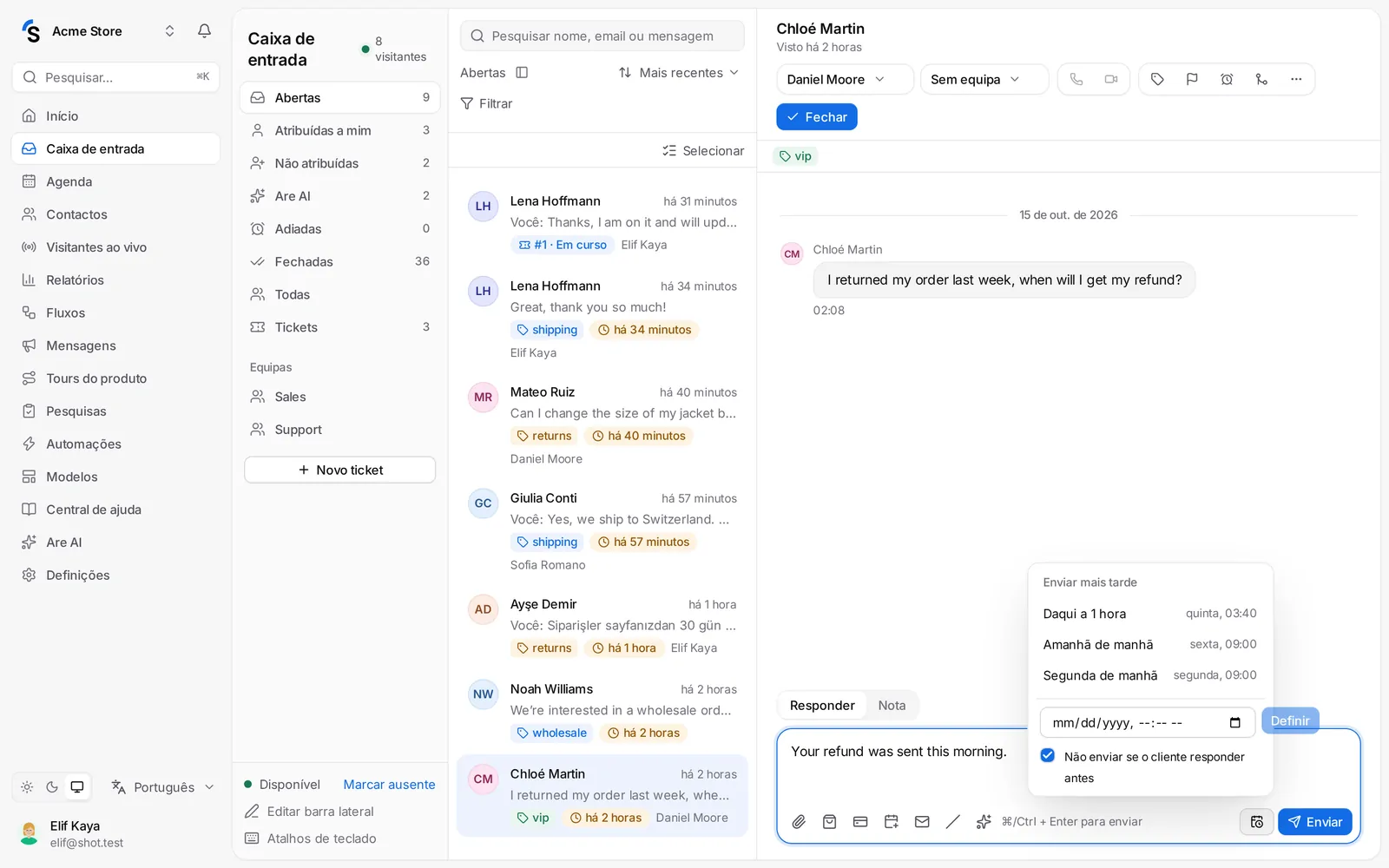Click the 'Novo ticket' button

340,470
